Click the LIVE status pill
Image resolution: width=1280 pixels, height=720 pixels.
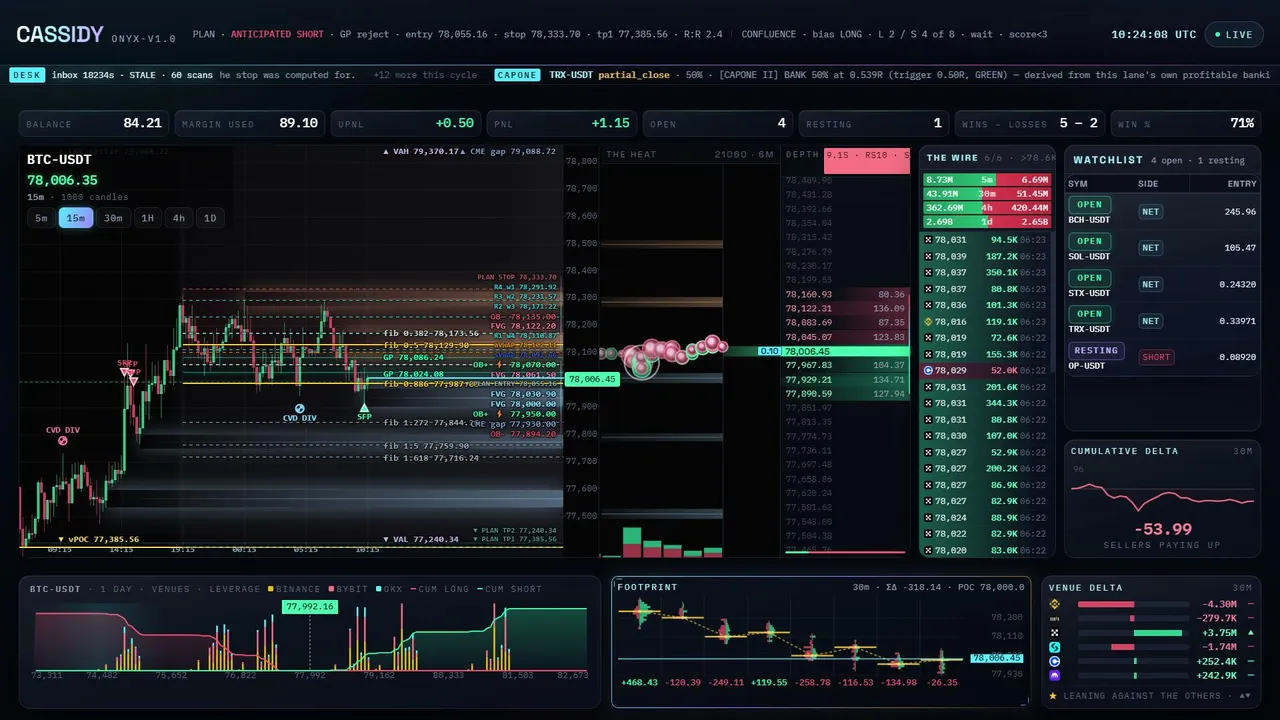(1233, 34)
